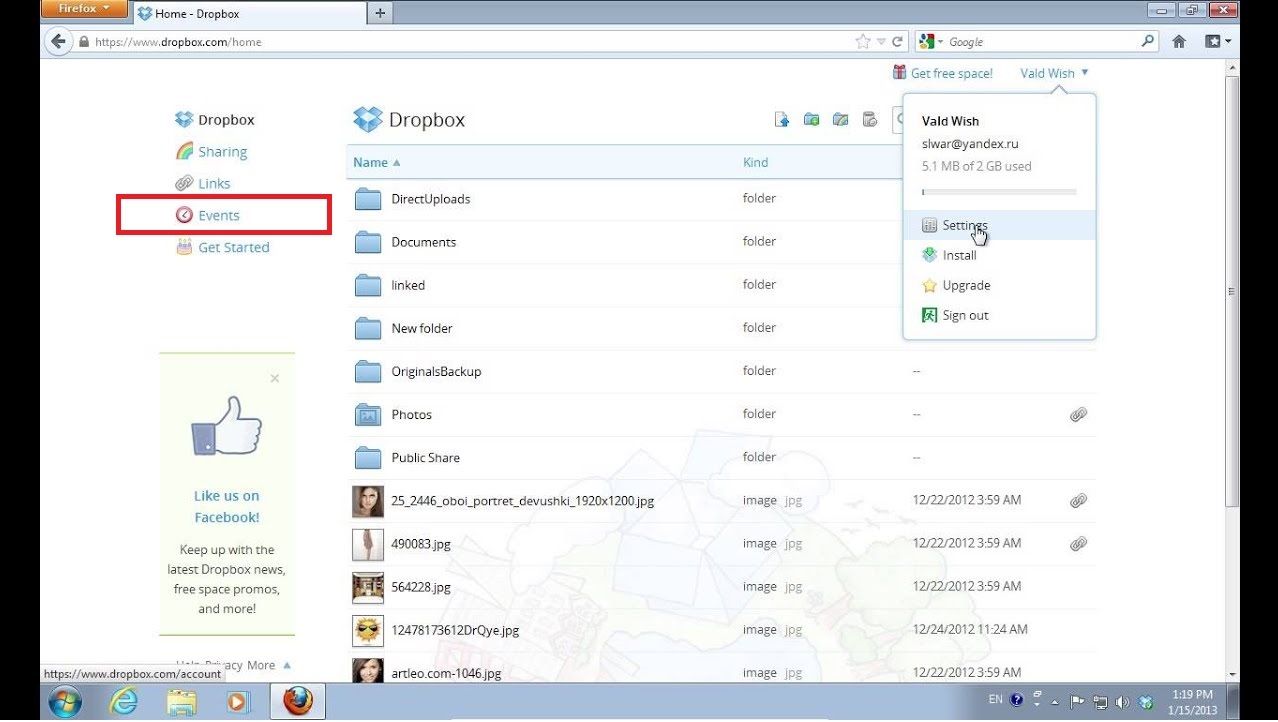Open the linked folder

point(408,285)
